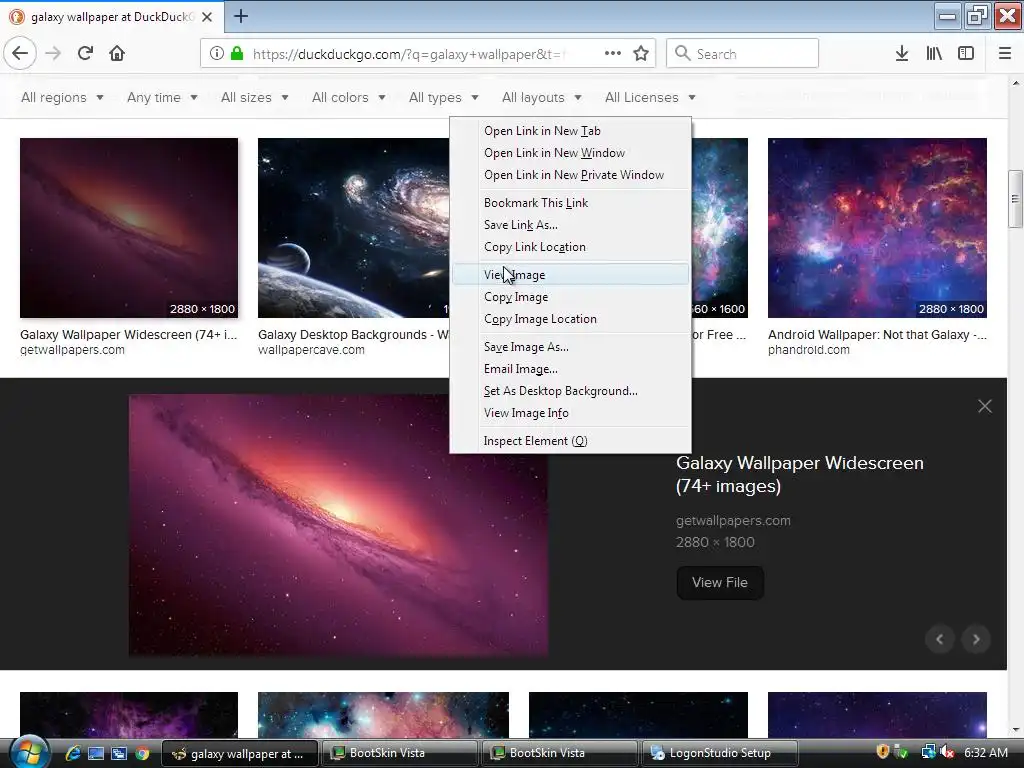Close the galaxy wallpaper DuckDuckGo tab
The height and width of the screenshot is (768, 1024).
(207, 17)
